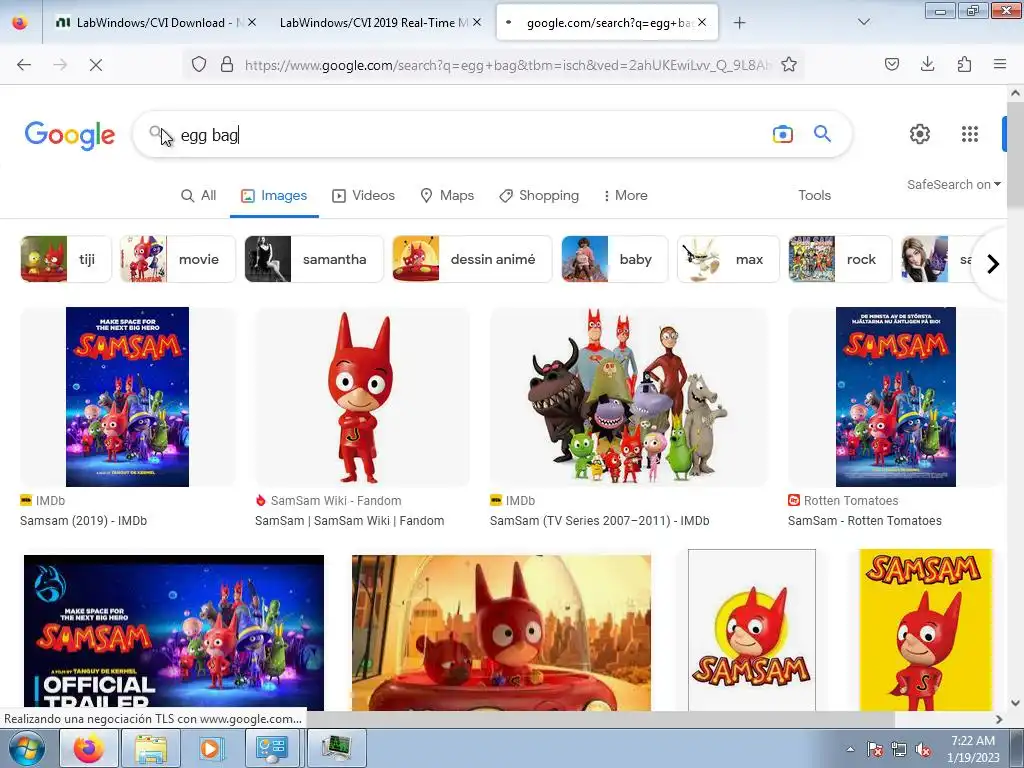Screen dimensions: 1024x768
Task: Open the yellow SAMSAM poster image
Action: pos(926,630)
